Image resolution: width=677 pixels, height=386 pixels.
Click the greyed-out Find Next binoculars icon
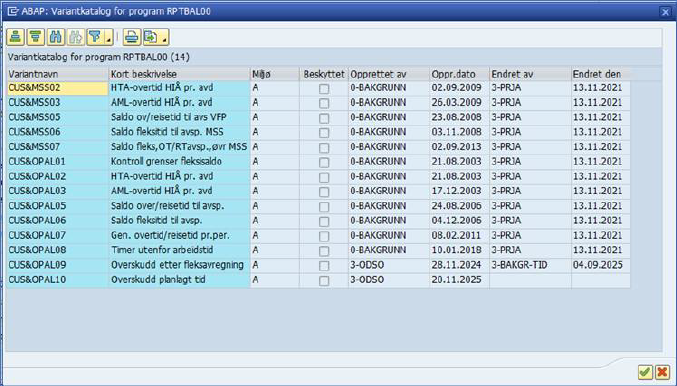pyautogui.click(x=76, y=37)
